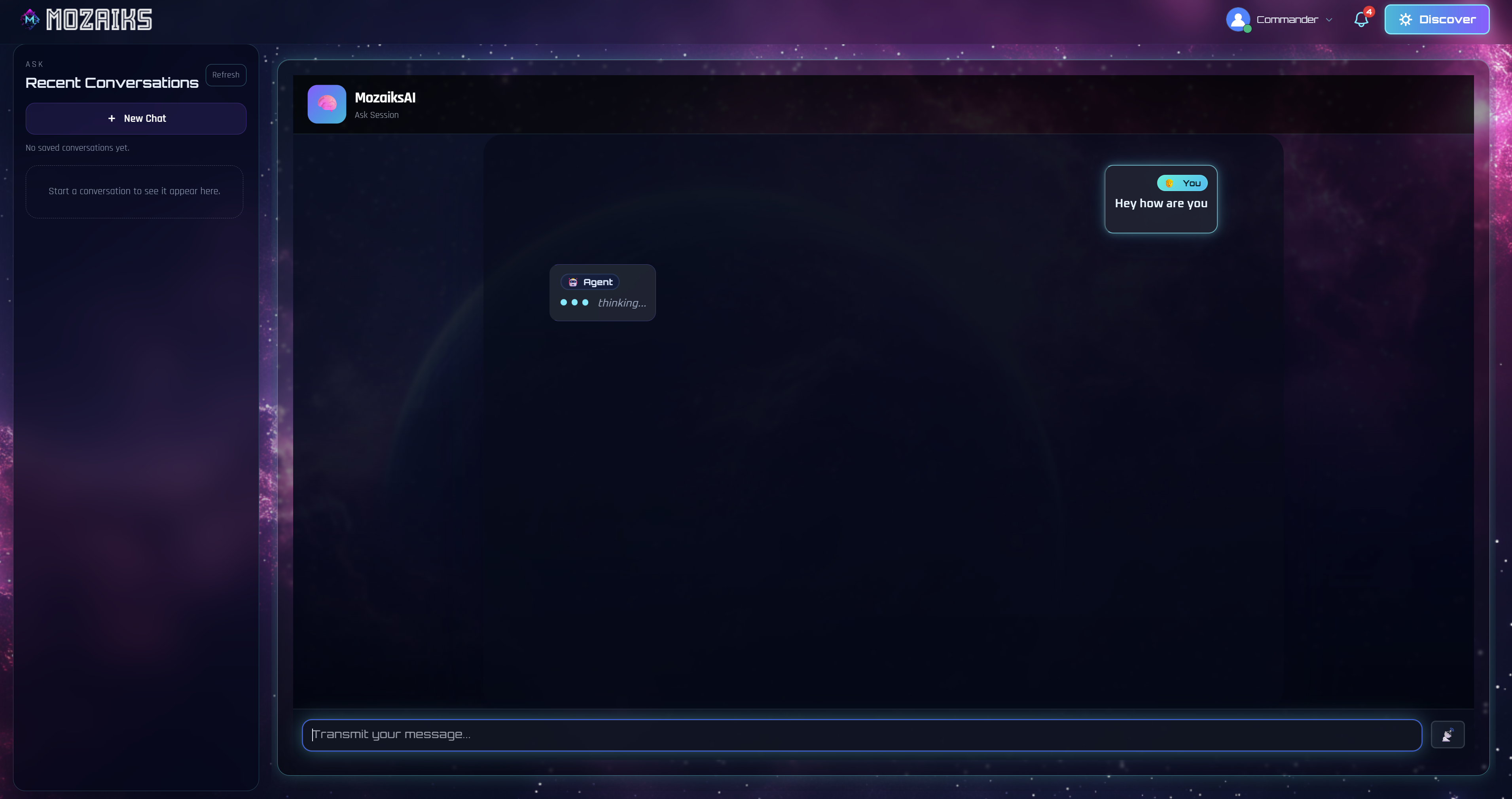Viewport: 1512px width, 799px height.
Task: Click the 'Start a conversation' placeholder card
Action: 135,191
